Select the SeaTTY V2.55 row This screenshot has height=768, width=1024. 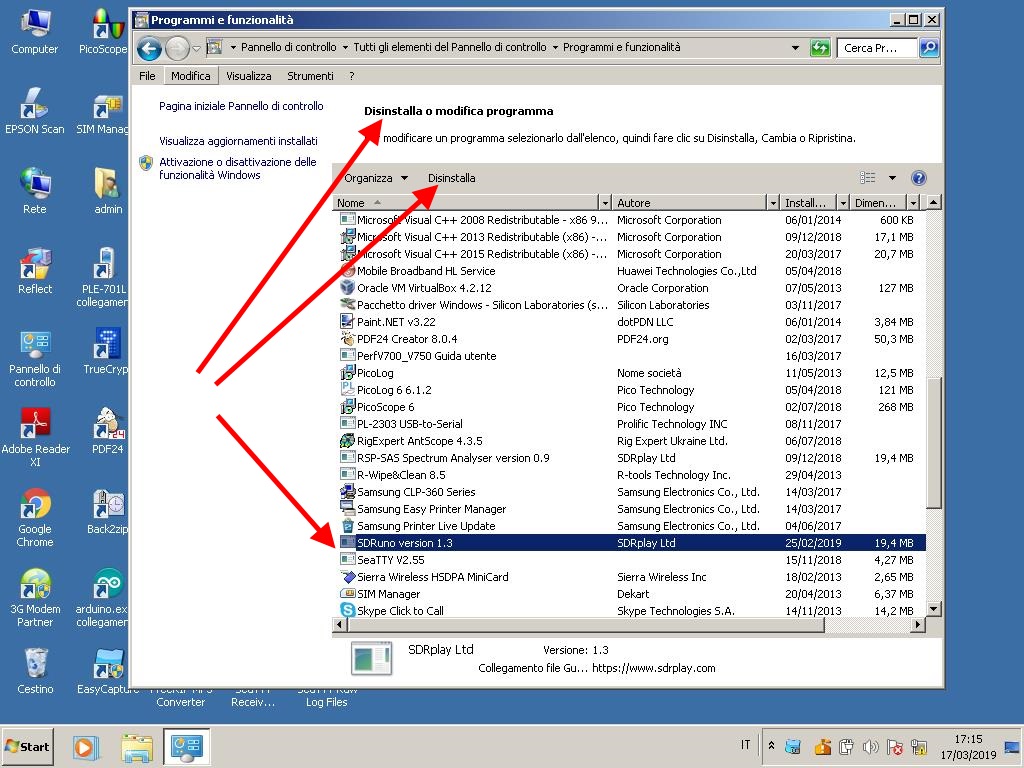[x=630, y=559]
